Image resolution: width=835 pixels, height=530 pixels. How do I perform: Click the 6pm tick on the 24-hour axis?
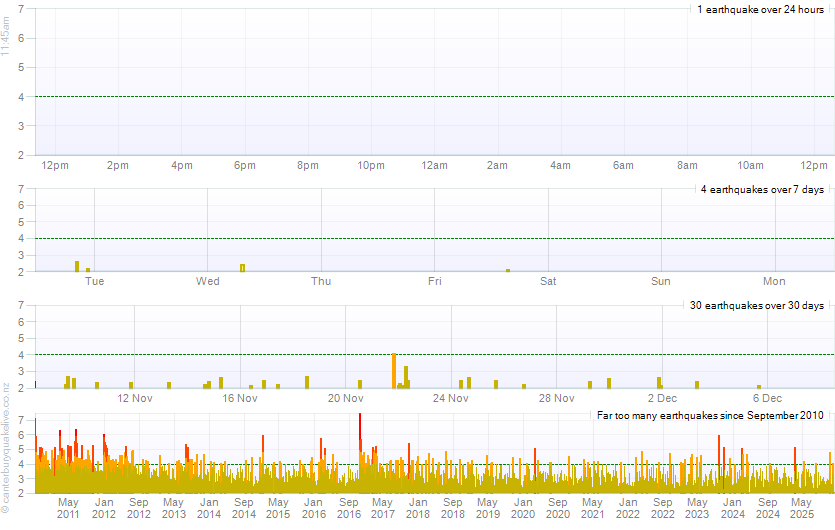[245, 165]
